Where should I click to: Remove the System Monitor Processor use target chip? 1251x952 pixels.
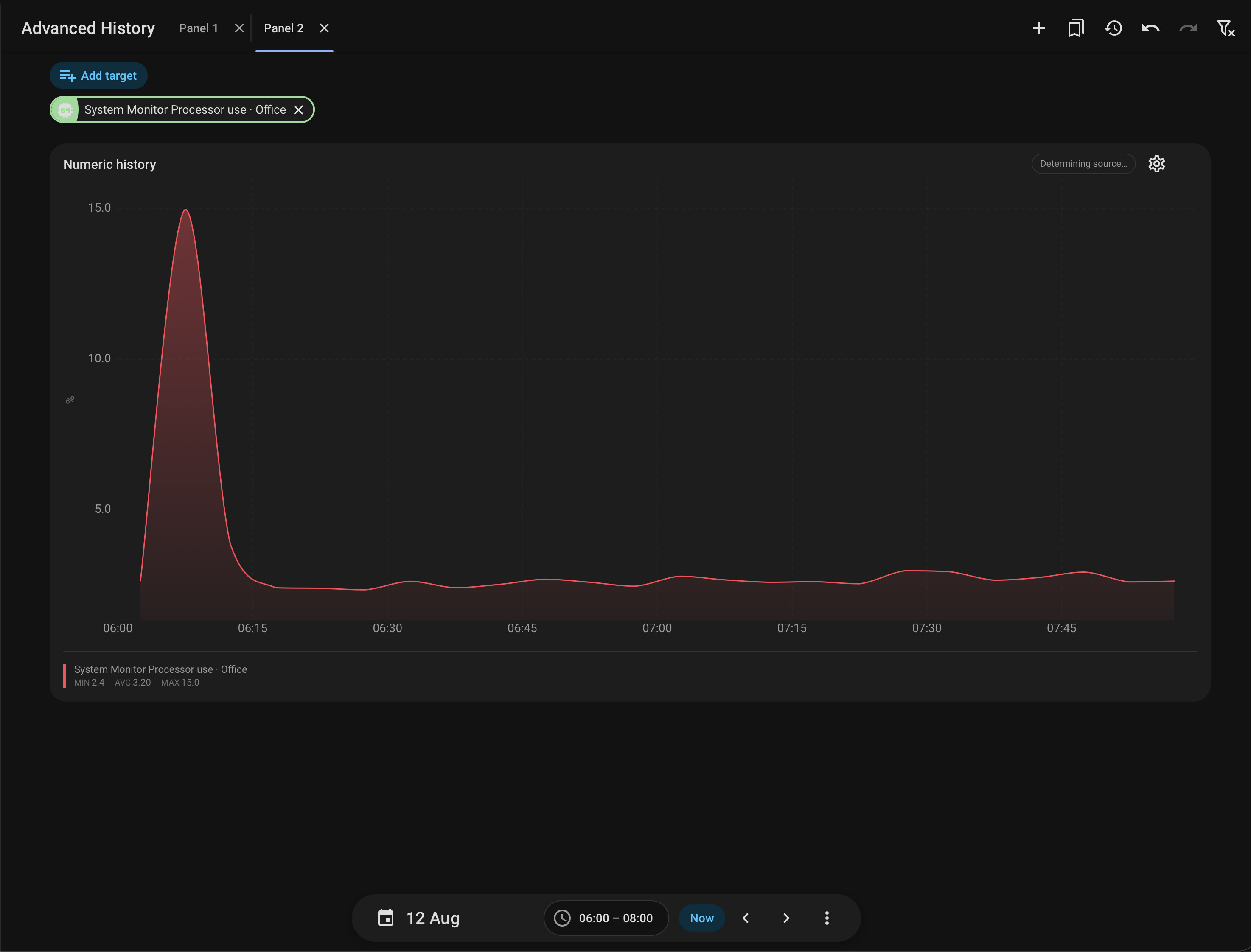[299, 110]
